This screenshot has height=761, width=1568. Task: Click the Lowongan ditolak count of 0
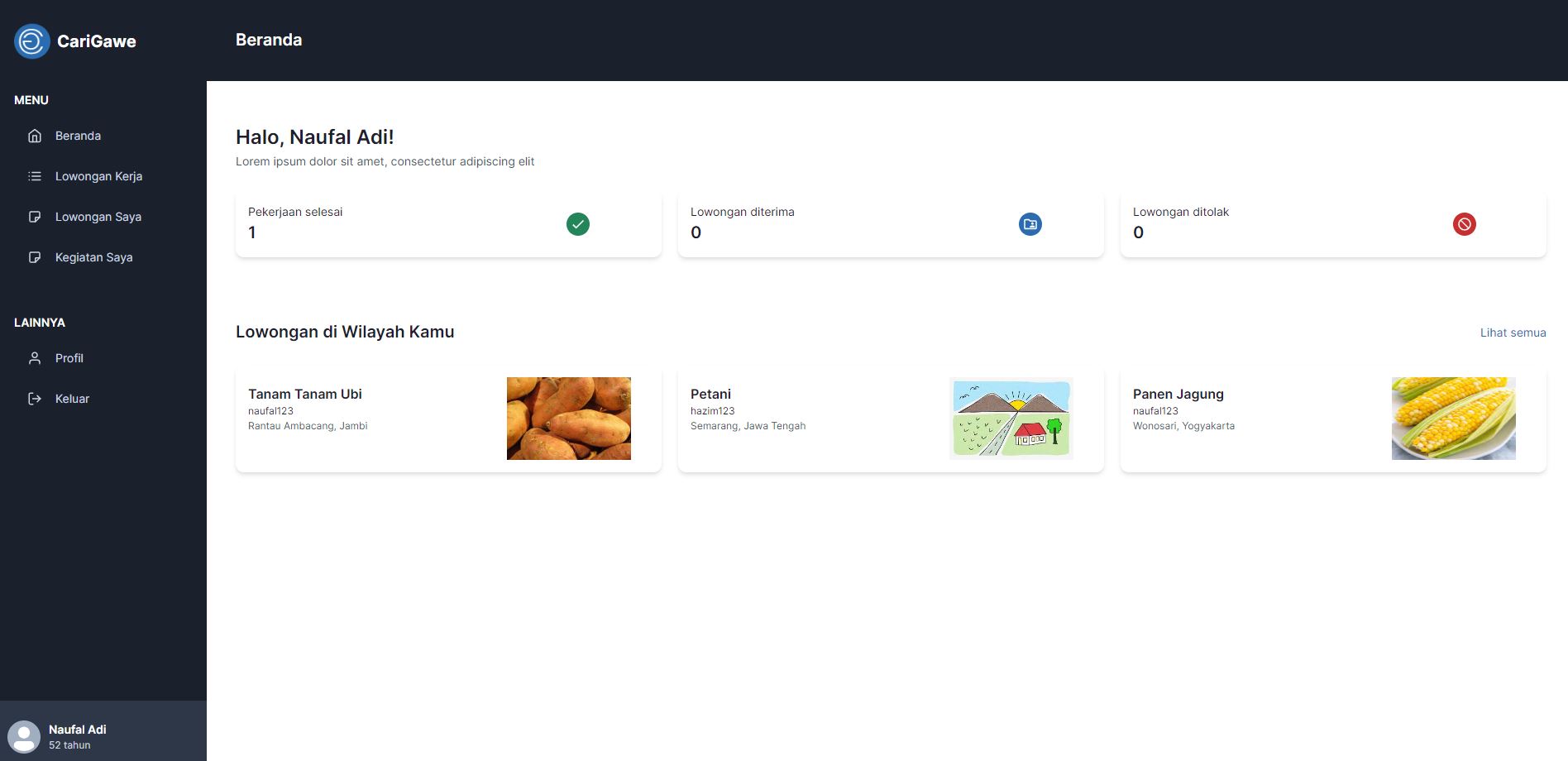pos(1139,232)
